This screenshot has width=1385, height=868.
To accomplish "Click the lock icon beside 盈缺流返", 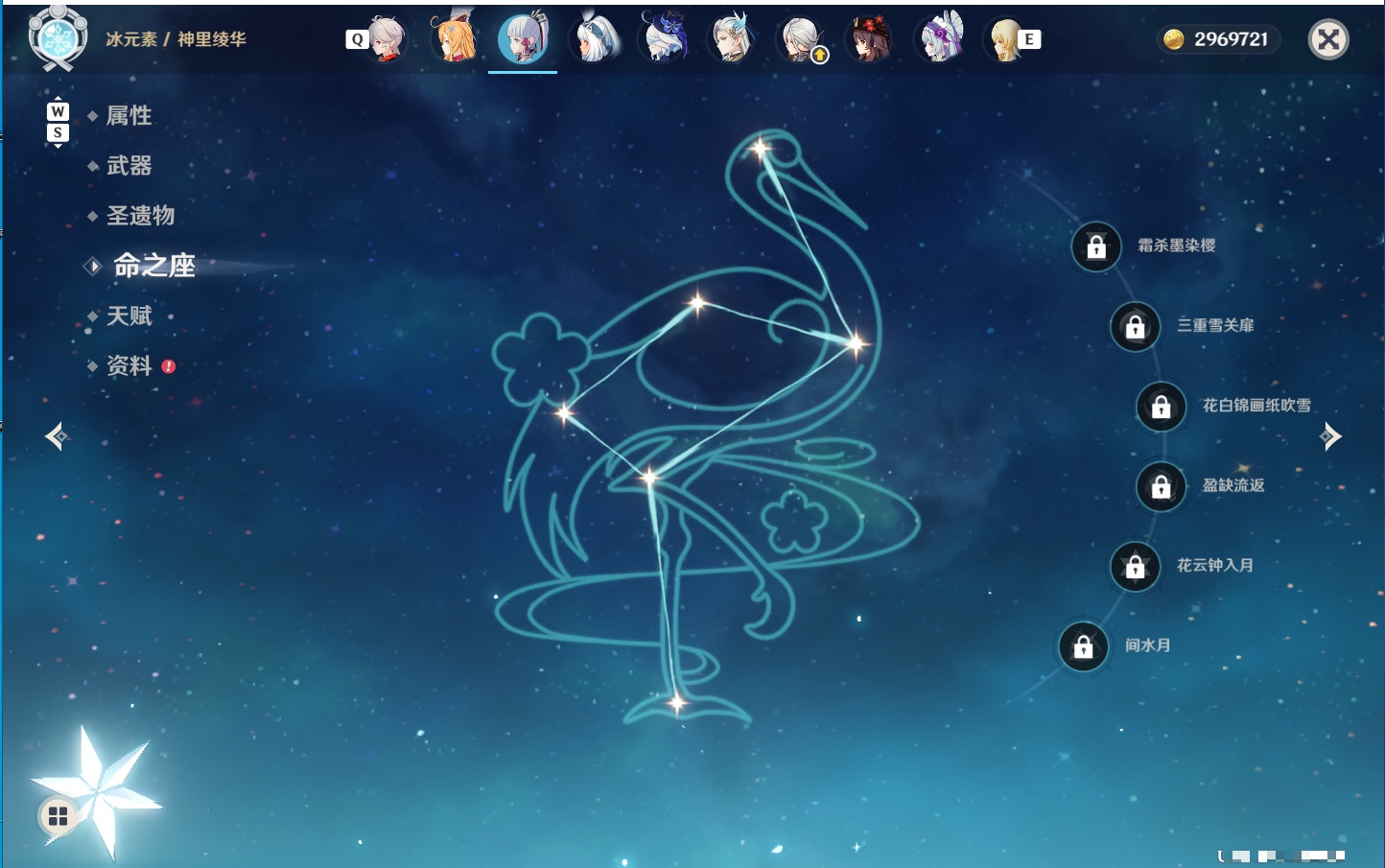I will point(1162,486).
